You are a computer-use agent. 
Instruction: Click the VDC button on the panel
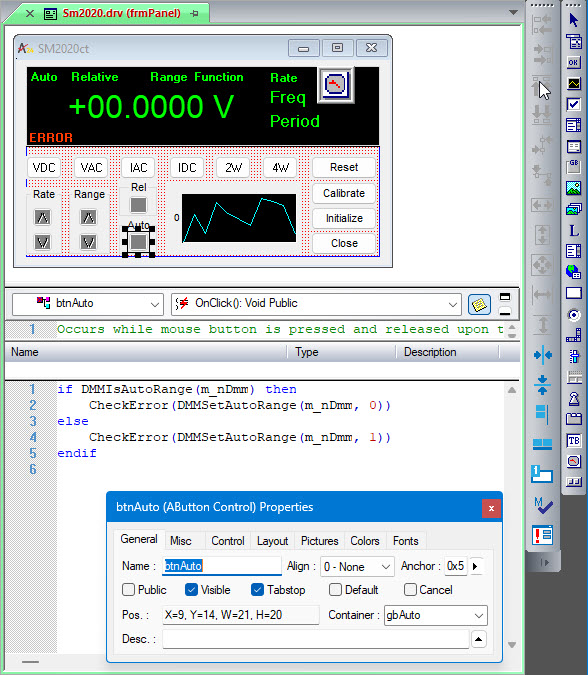pyautogui.click(x=44, y=167)
